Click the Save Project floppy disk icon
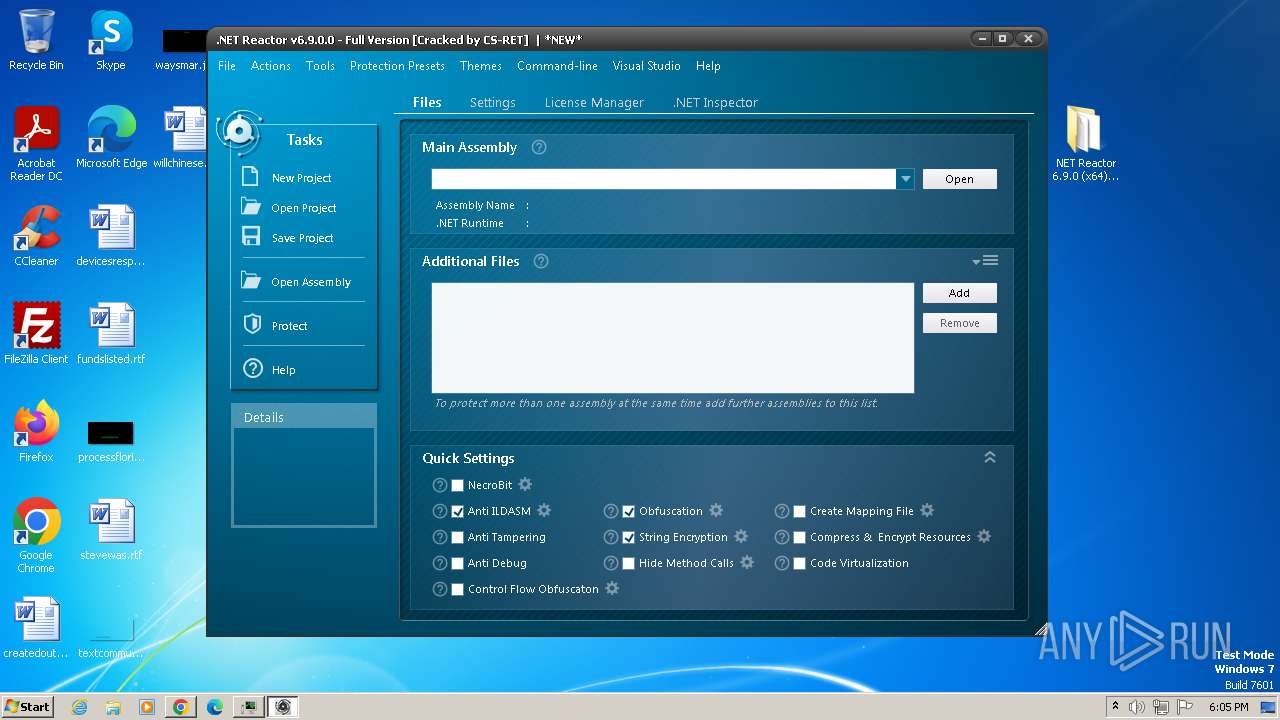The height and width of the screenshot is (720, 1280). point(251,237)
